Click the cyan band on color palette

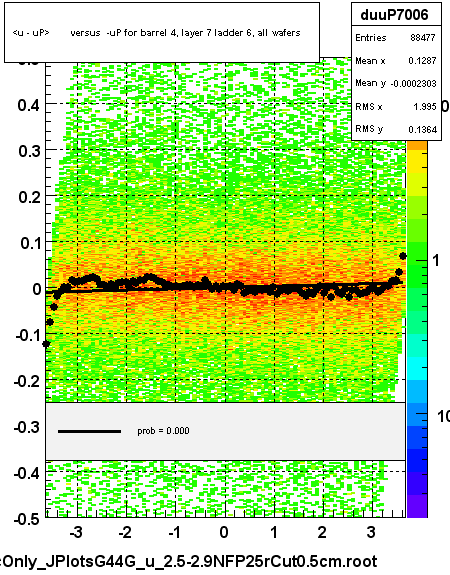417,369
